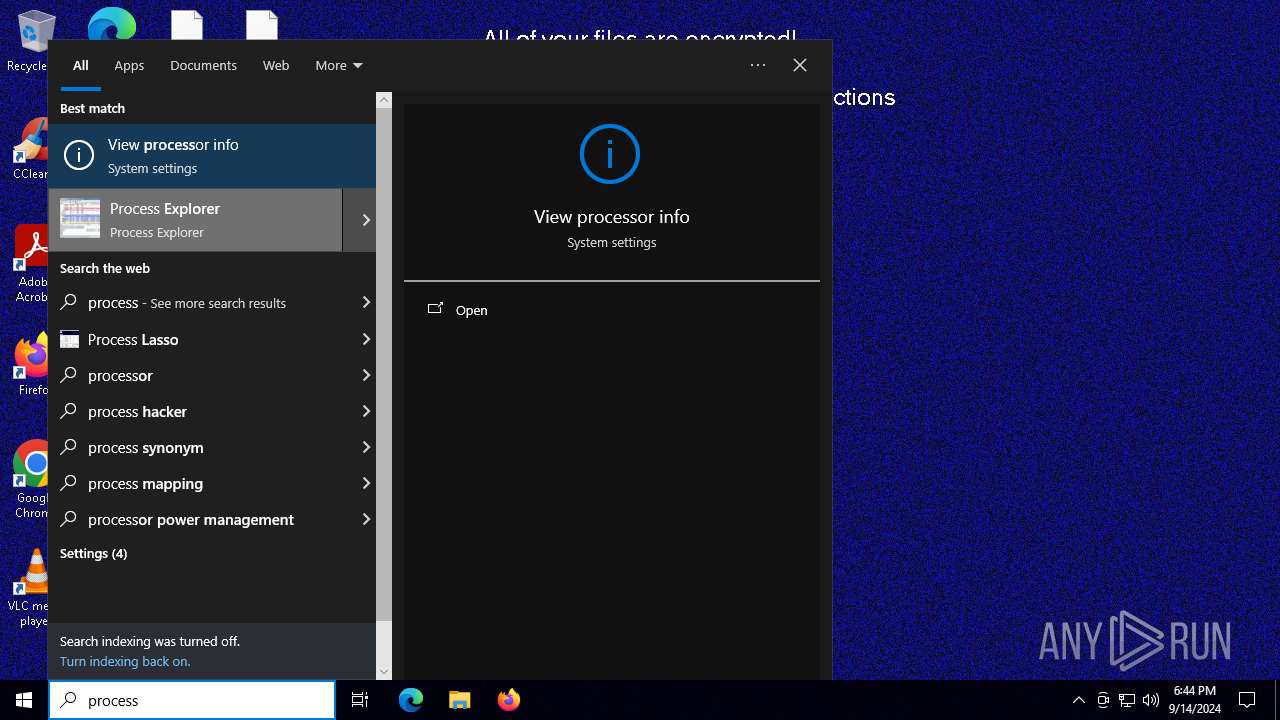
Task: Choose the process synonym web suggestion
Action: pos(212,447)
